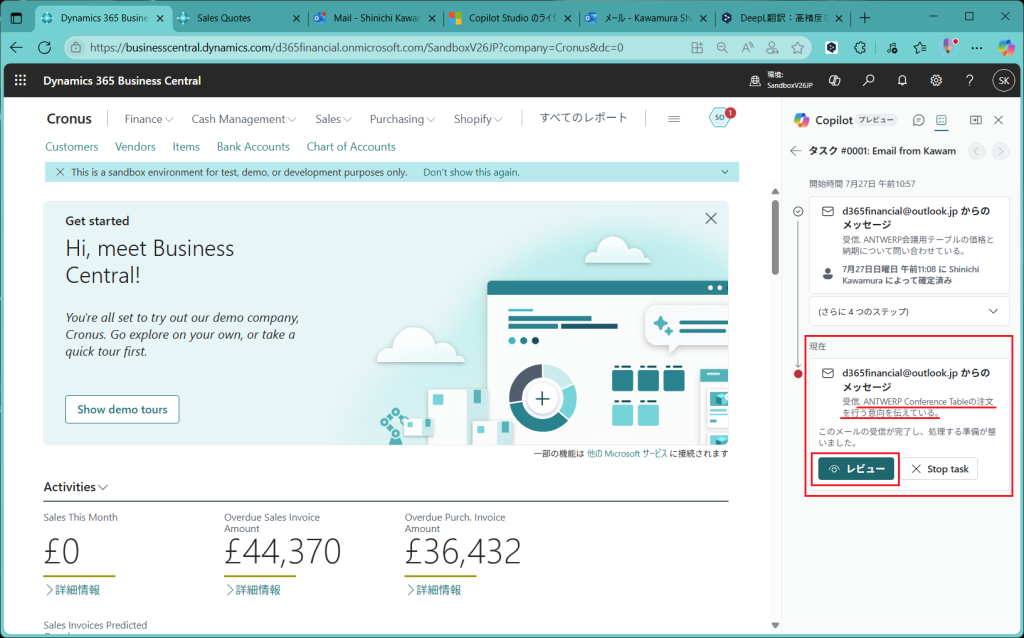The height and width of the screenshot is (638, 1024).
Task: Open the Vendors link
Action: pos(135,147)
